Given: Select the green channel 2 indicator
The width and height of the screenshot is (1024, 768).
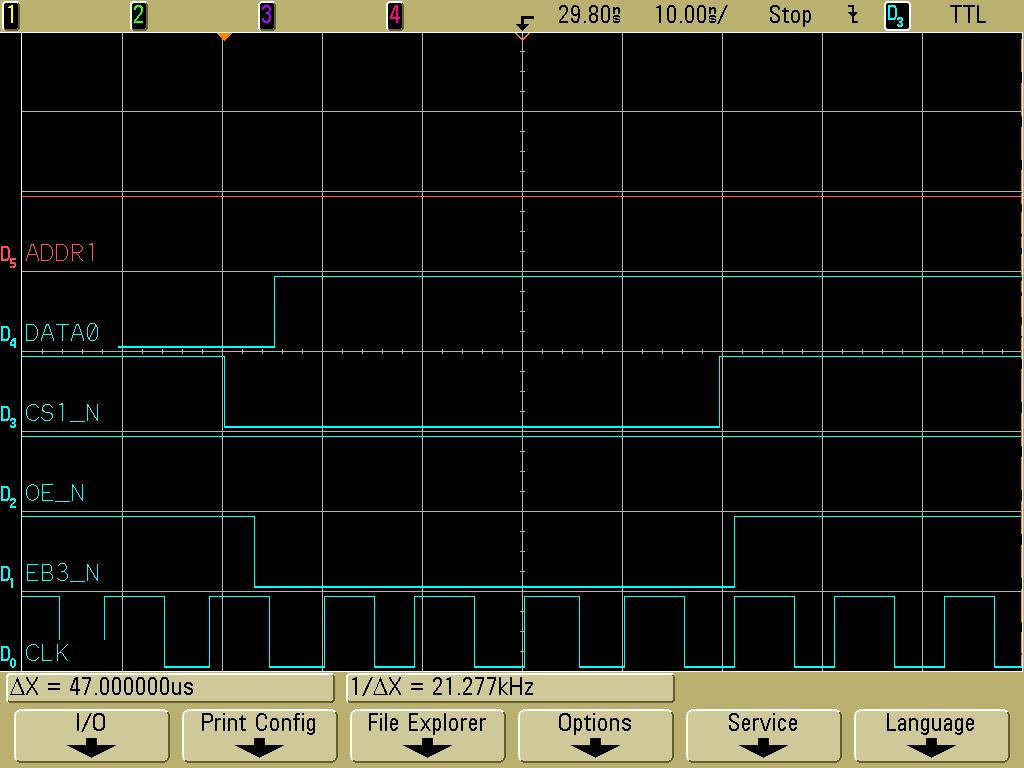Looking at the screenshot, I should (x=138, y=15).
